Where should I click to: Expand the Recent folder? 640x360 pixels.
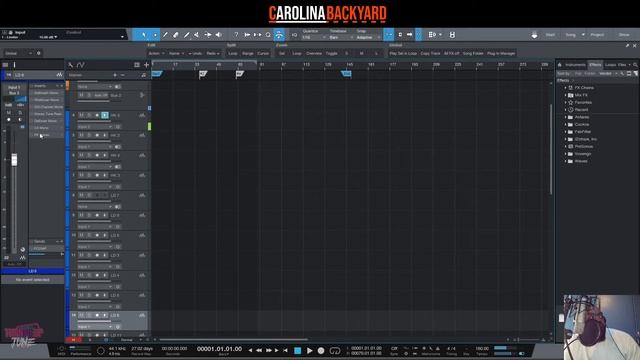coord(565,110)
